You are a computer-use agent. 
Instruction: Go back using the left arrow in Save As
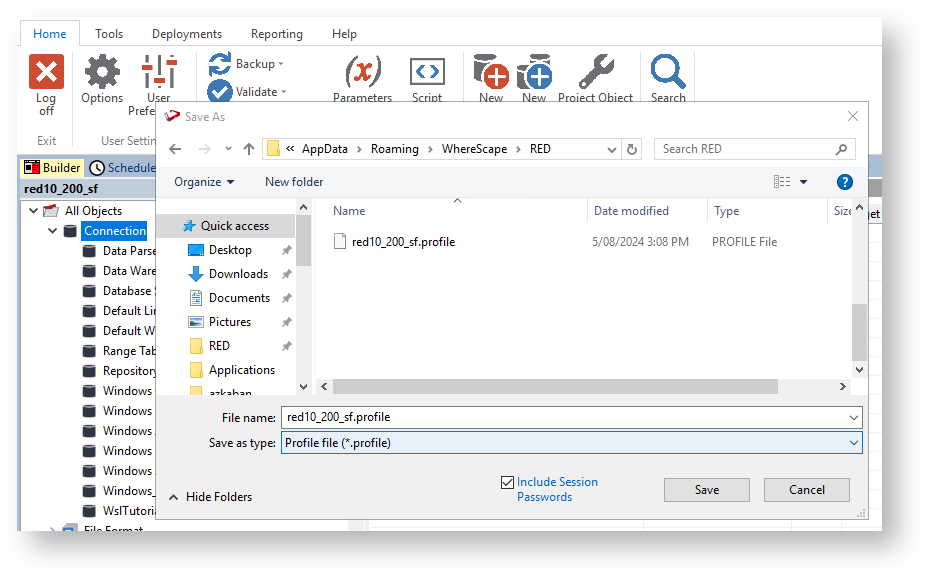pos(175,149)
